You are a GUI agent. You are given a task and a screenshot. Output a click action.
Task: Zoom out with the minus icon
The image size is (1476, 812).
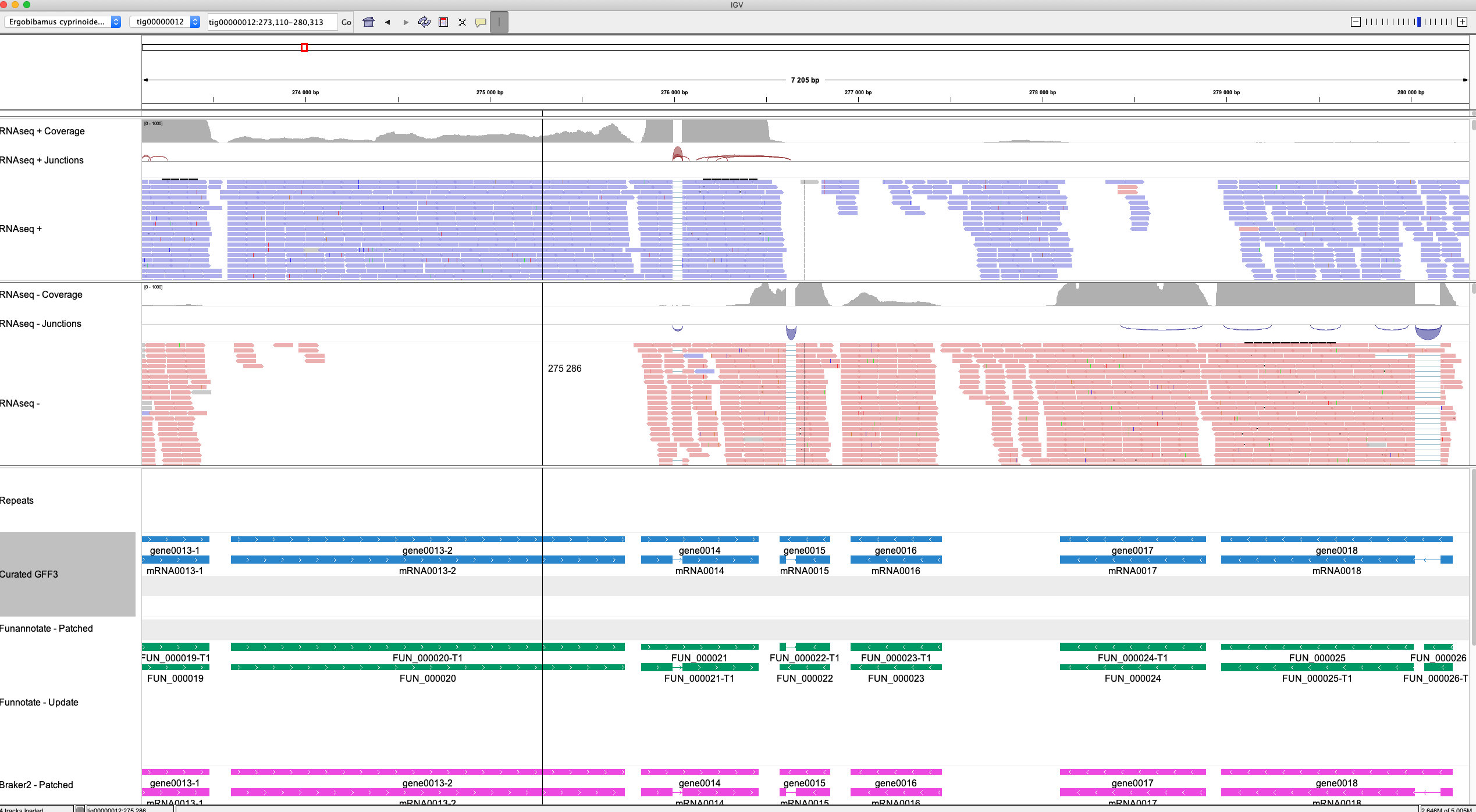(x=1356, y=22)
